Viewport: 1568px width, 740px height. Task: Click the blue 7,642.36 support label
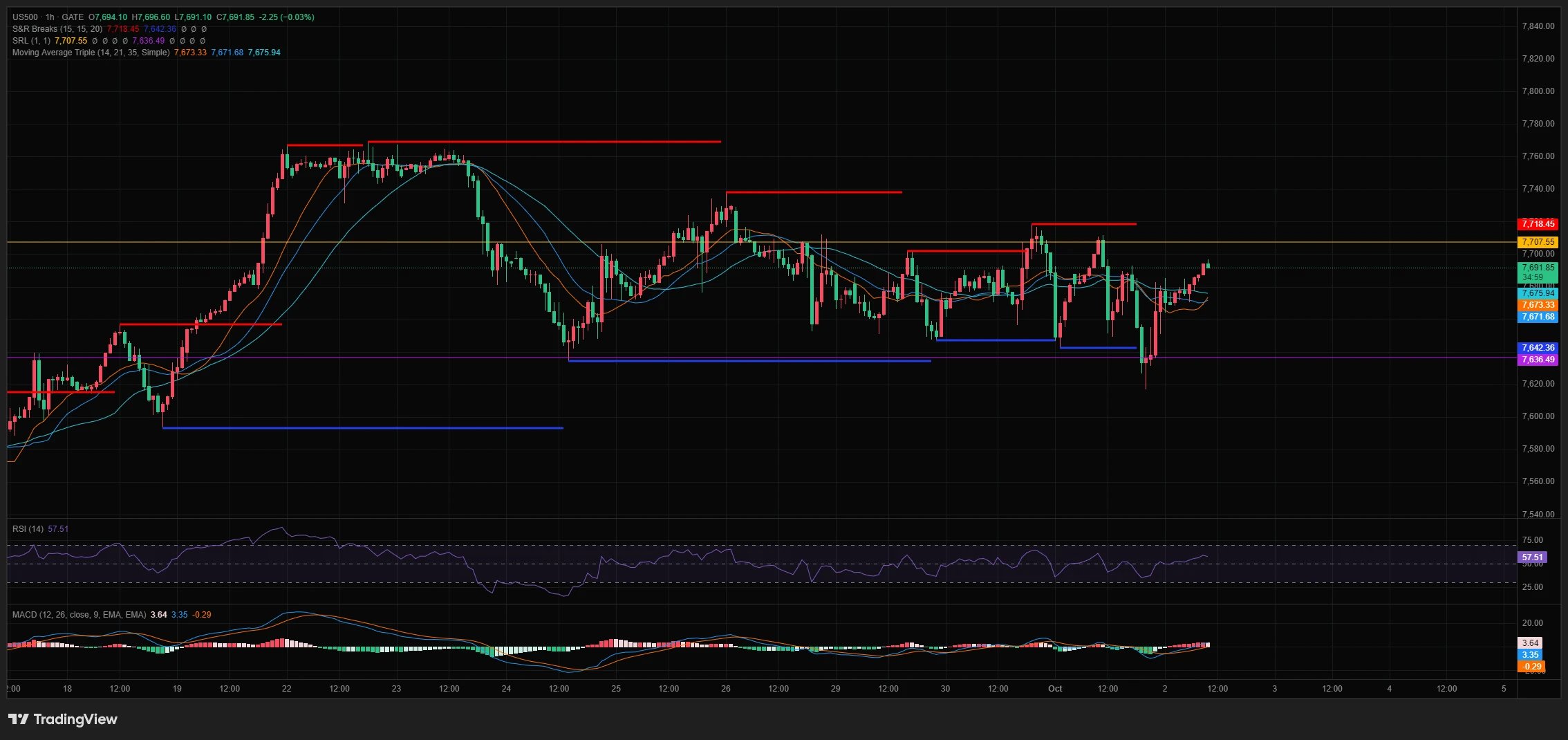(1538, 348)
